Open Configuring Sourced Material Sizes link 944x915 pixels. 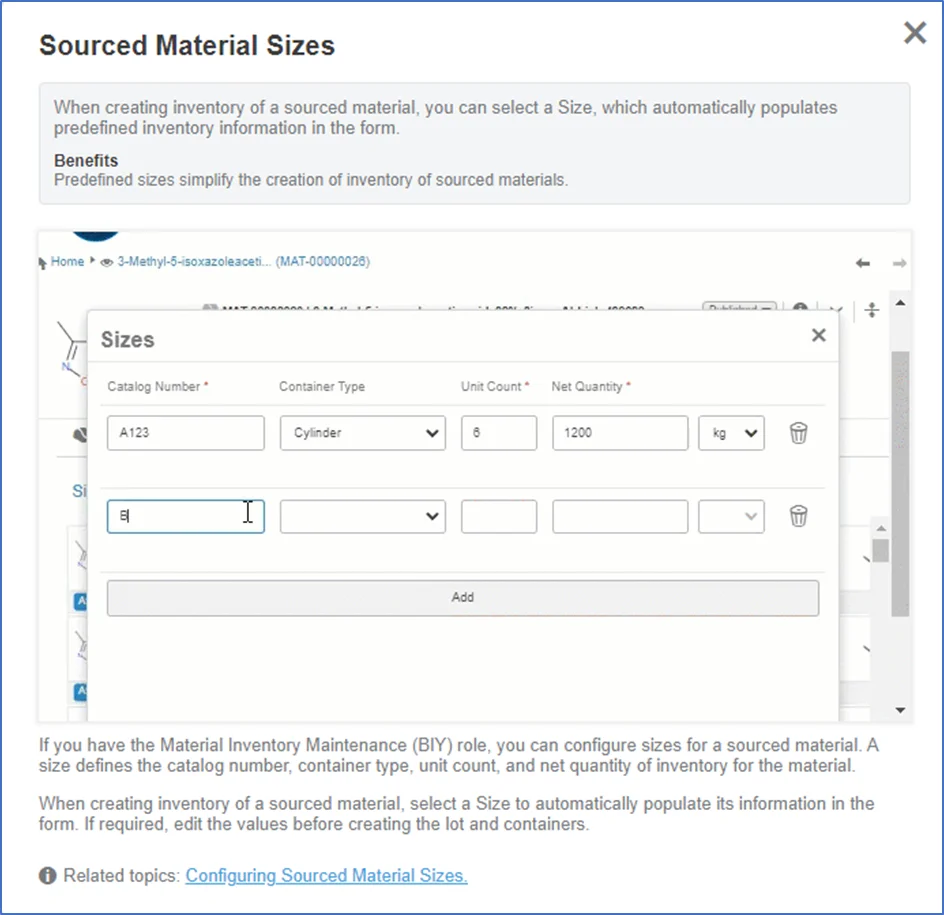coord(326,876)
